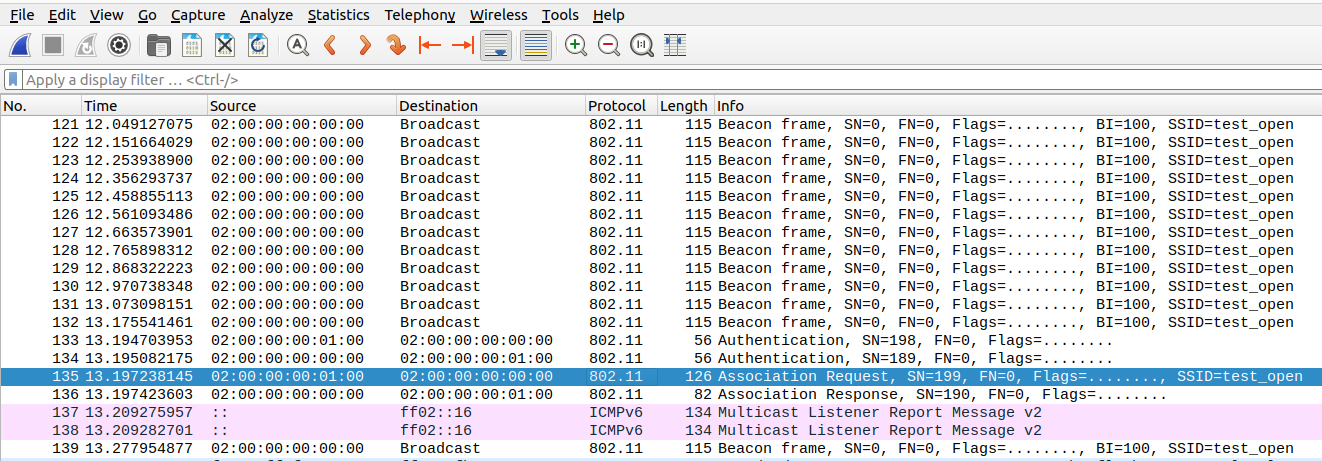Go to the first packet
Image resolution: width=1322 pixels, height=461 pixels.
click(430, 45)
